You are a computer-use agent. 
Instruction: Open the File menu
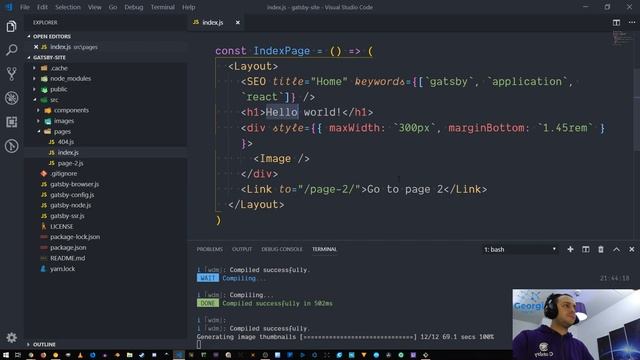[x=25, y=7]
